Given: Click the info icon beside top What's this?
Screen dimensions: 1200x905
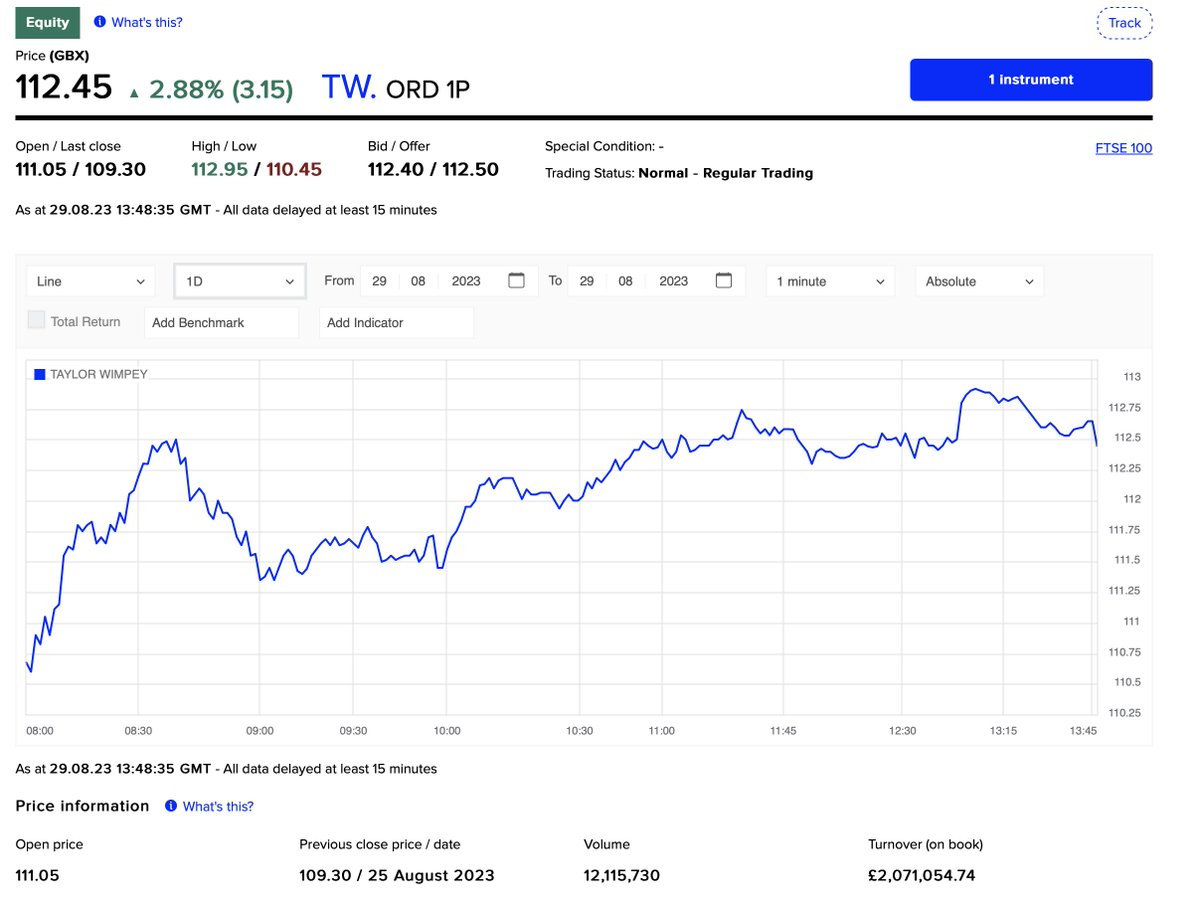Looking at the screenshot, I should coord(99,22).
